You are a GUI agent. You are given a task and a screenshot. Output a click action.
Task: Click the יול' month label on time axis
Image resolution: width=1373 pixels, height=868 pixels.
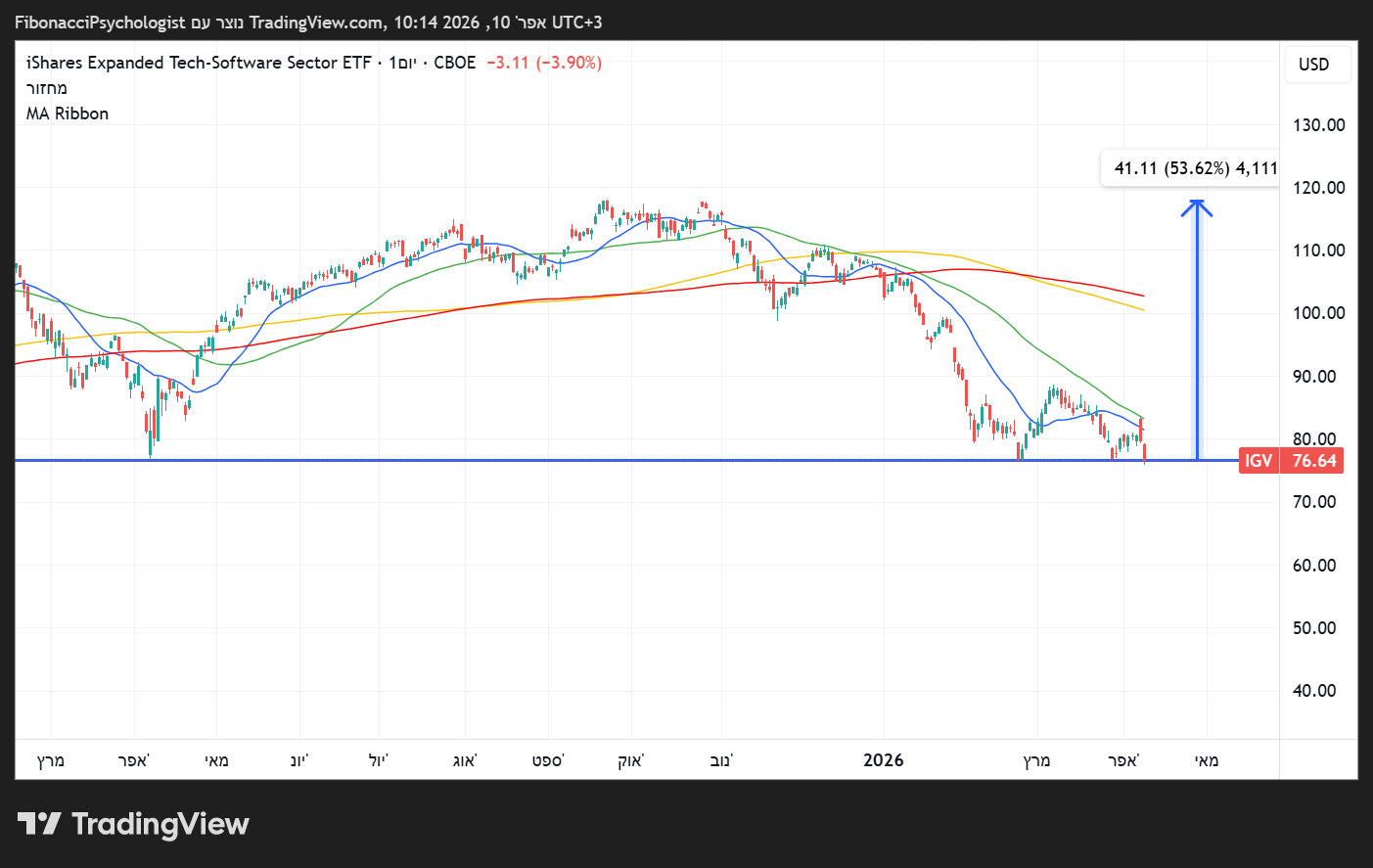pyautogui.click(x=379, y=760)
